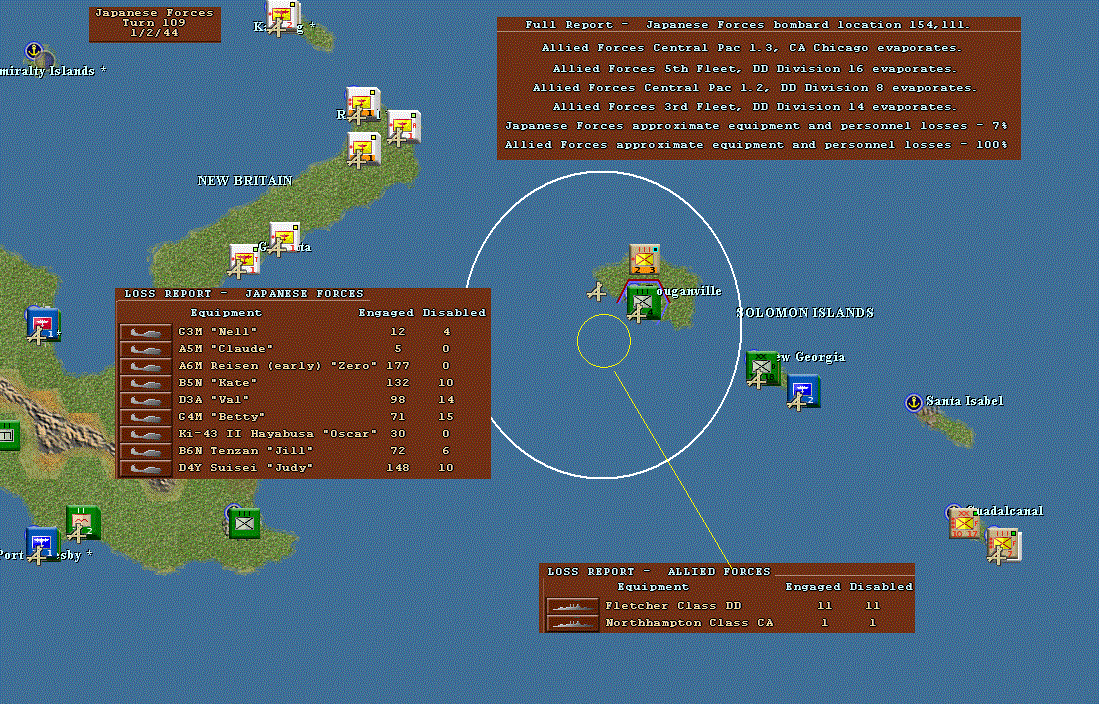1099x704 pixels.
Task: Select the lowest Japanese unit at Rabaul
Action: [x=364, y=149]
